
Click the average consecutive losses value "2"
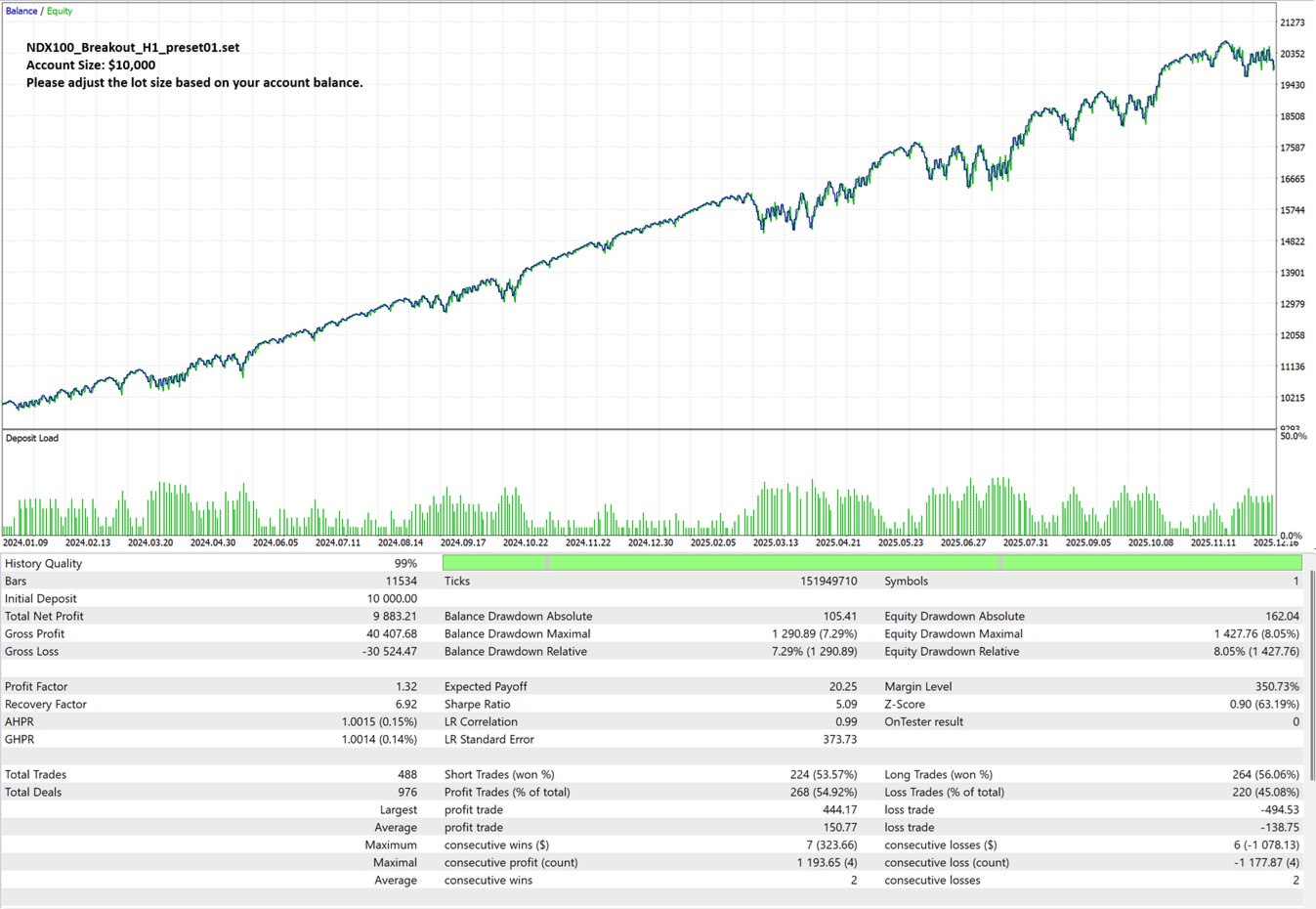[x=1296, y=880]
